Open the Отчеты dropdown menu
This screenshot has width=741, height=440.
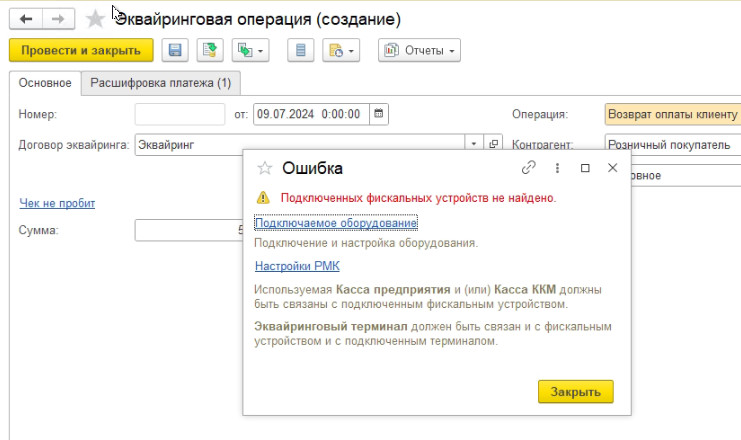coord(418,50)
